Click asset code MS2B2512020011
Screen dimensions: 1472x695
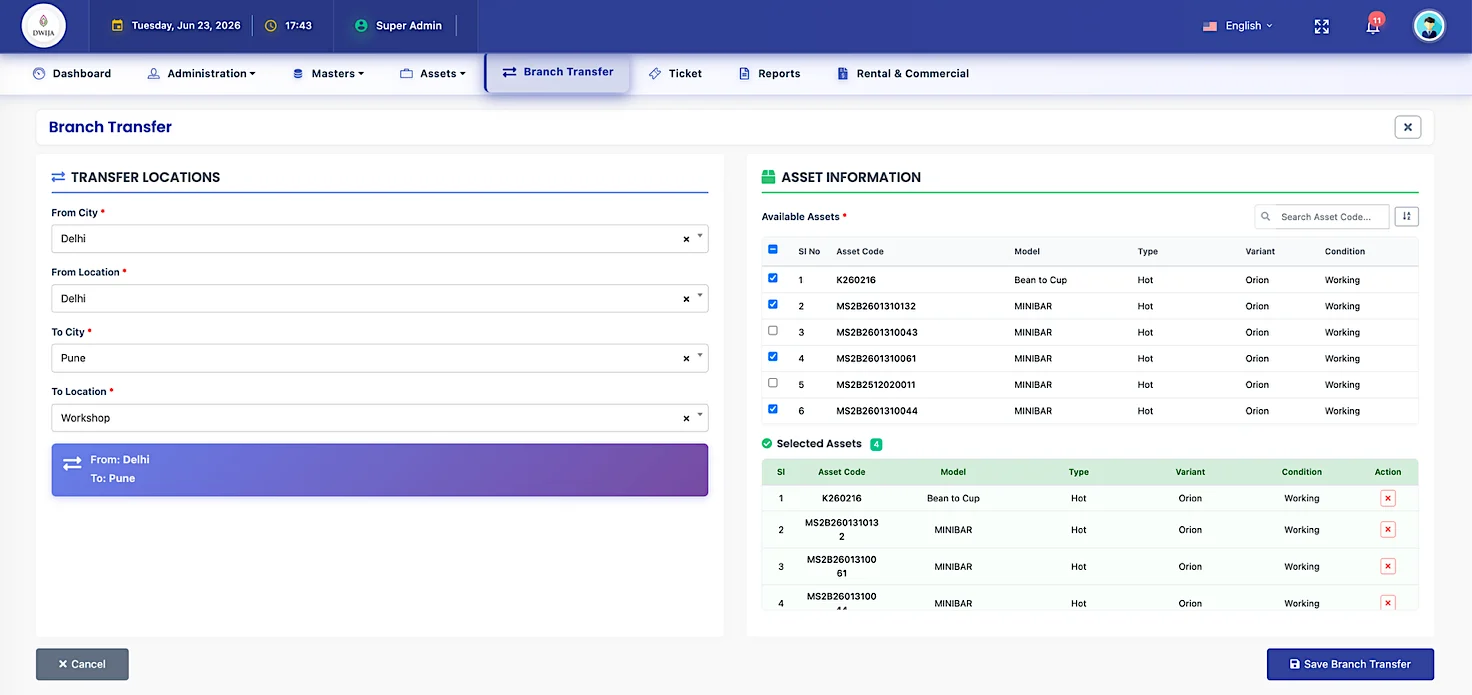coord(876,385)
